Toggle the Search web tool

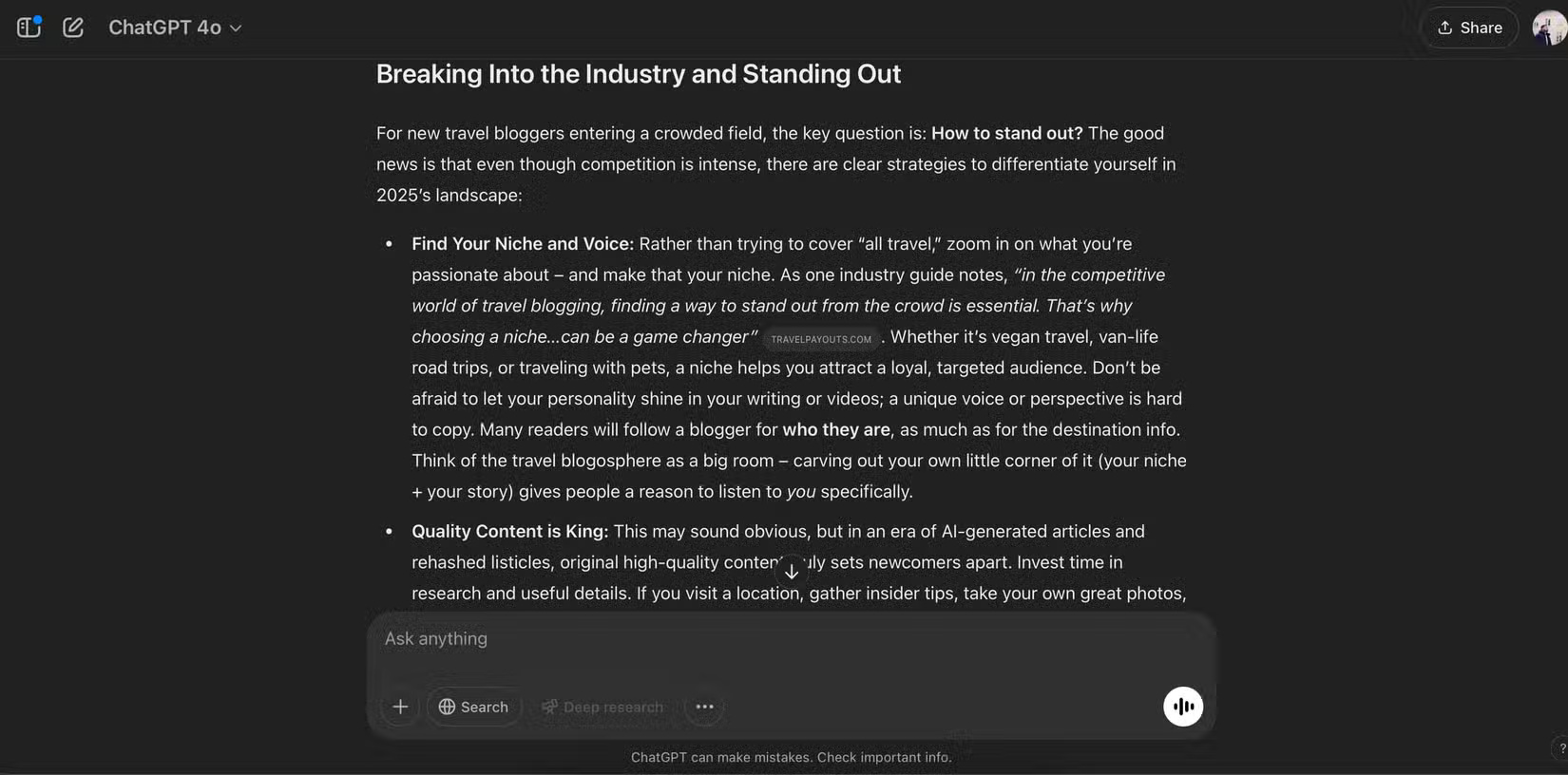473,707
